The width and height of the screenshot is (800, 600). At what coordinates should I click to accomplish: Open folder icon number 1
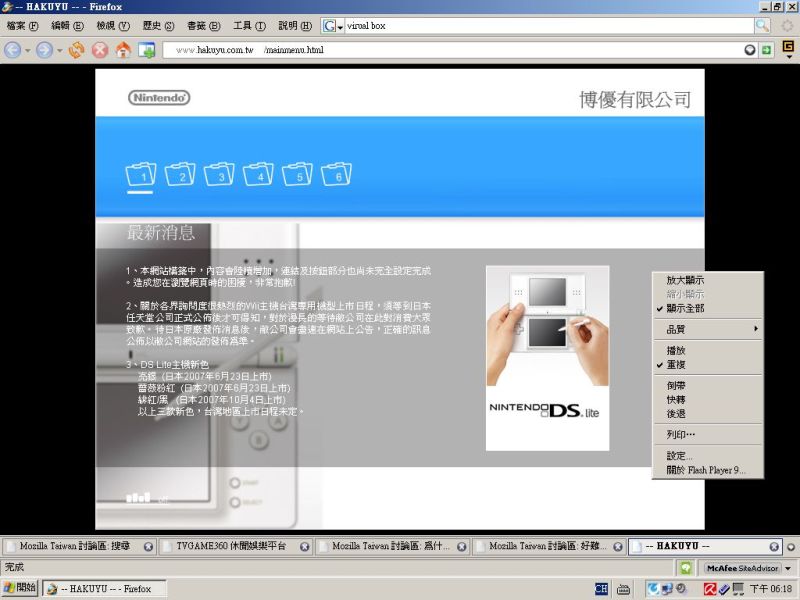coord(141,174)
